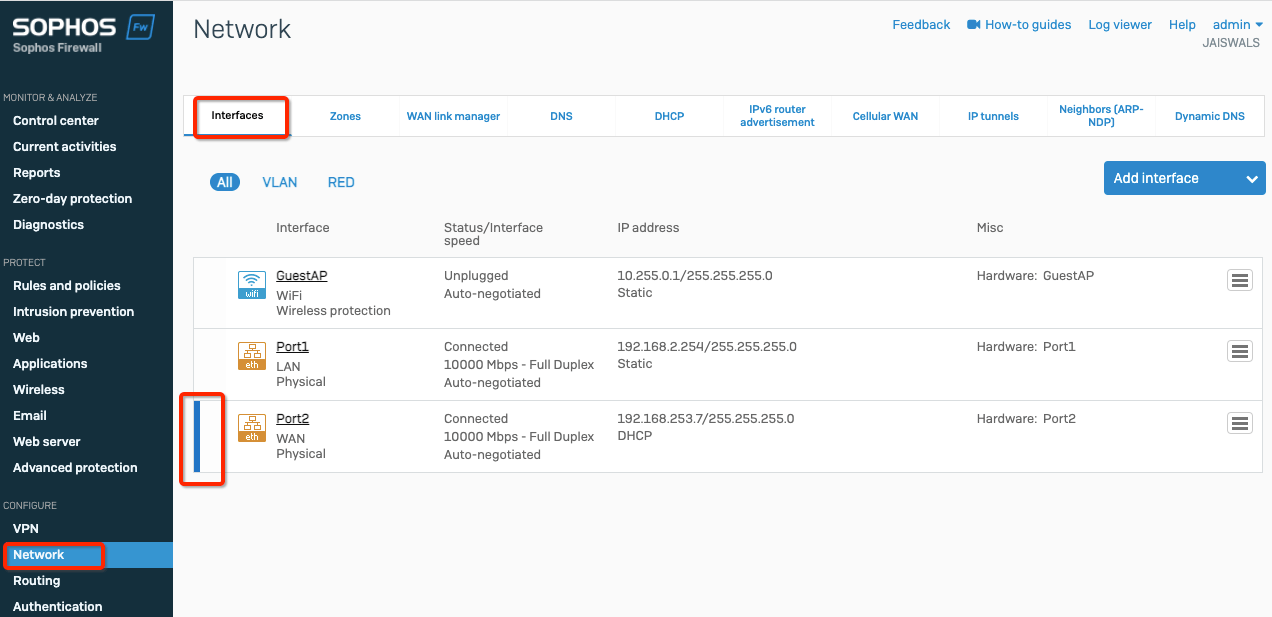Click the Port2 ethernet interface icon
The height and width of the screenshot is (617, 1272).
tap(252, 428)
